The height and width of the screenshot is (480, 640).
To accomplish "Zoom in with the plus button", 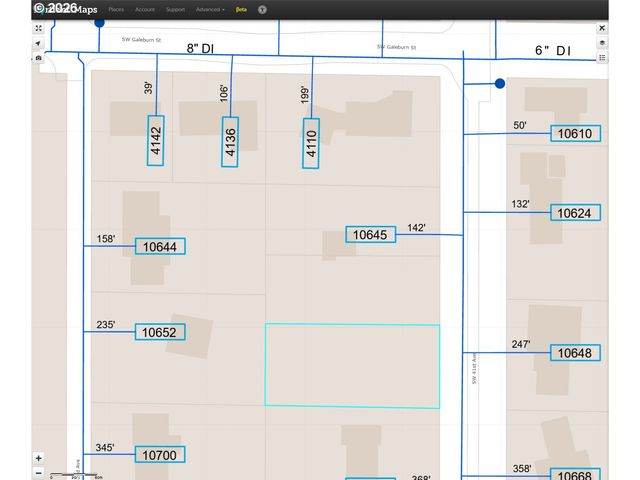I will [x=38, y=458].
